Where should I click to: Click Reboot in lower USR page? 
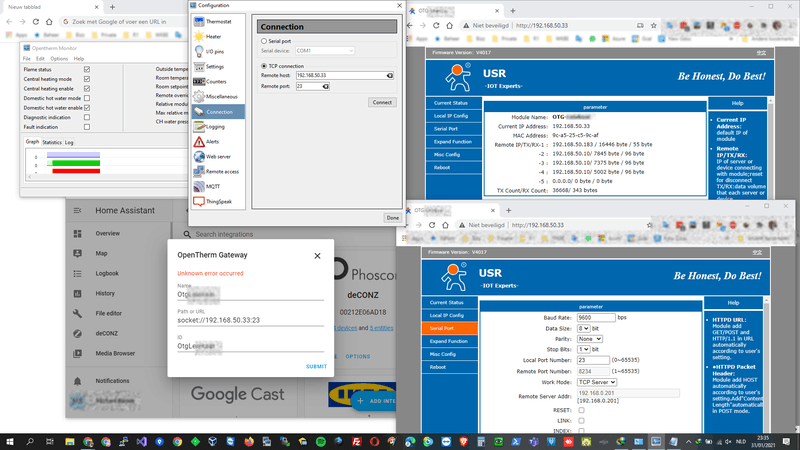438,367
